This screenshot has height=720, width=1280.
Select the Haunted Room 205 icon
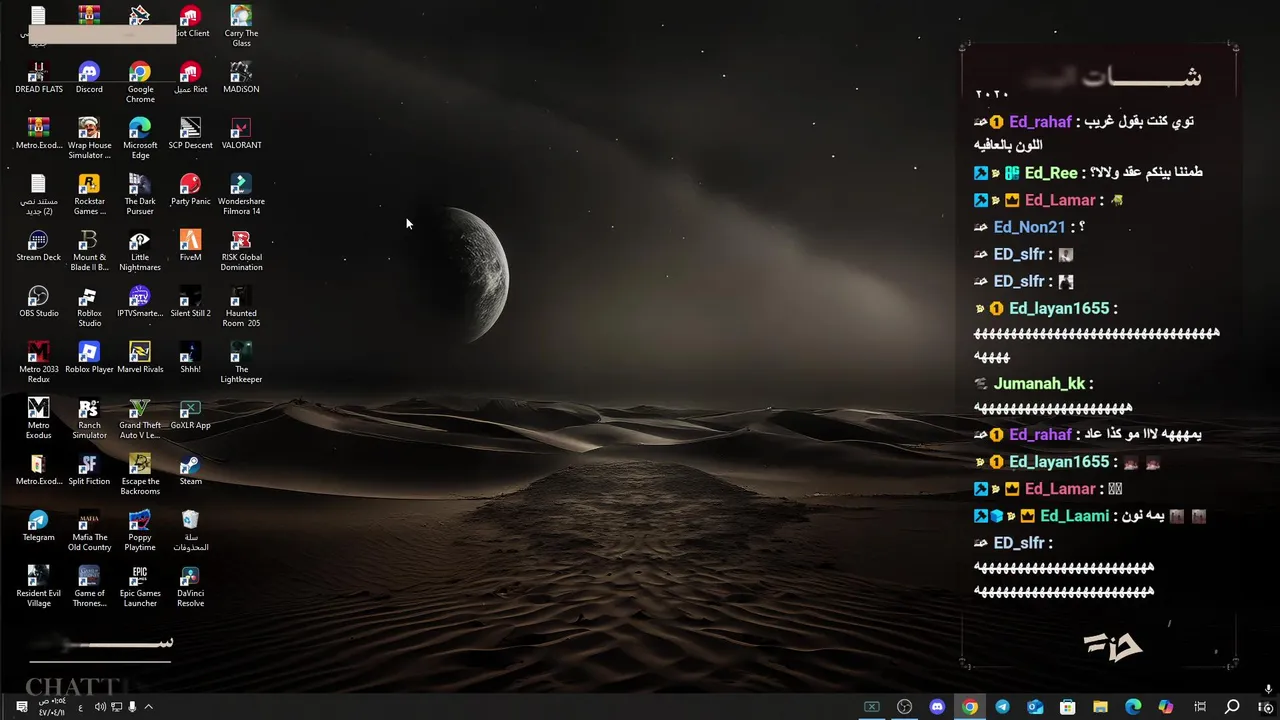[241, 306]
